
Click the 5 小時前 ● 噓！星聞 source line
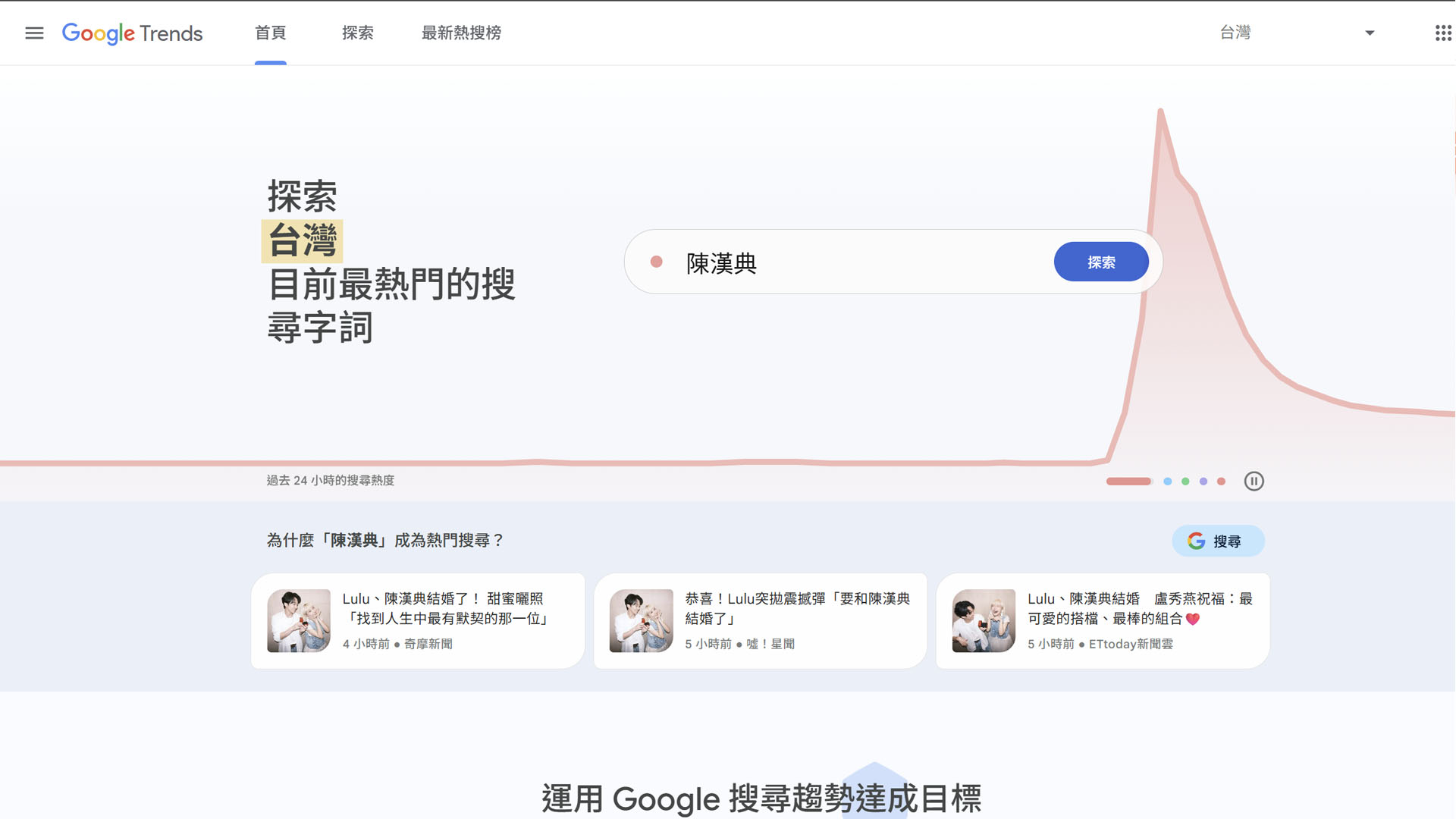pos(740,644)
